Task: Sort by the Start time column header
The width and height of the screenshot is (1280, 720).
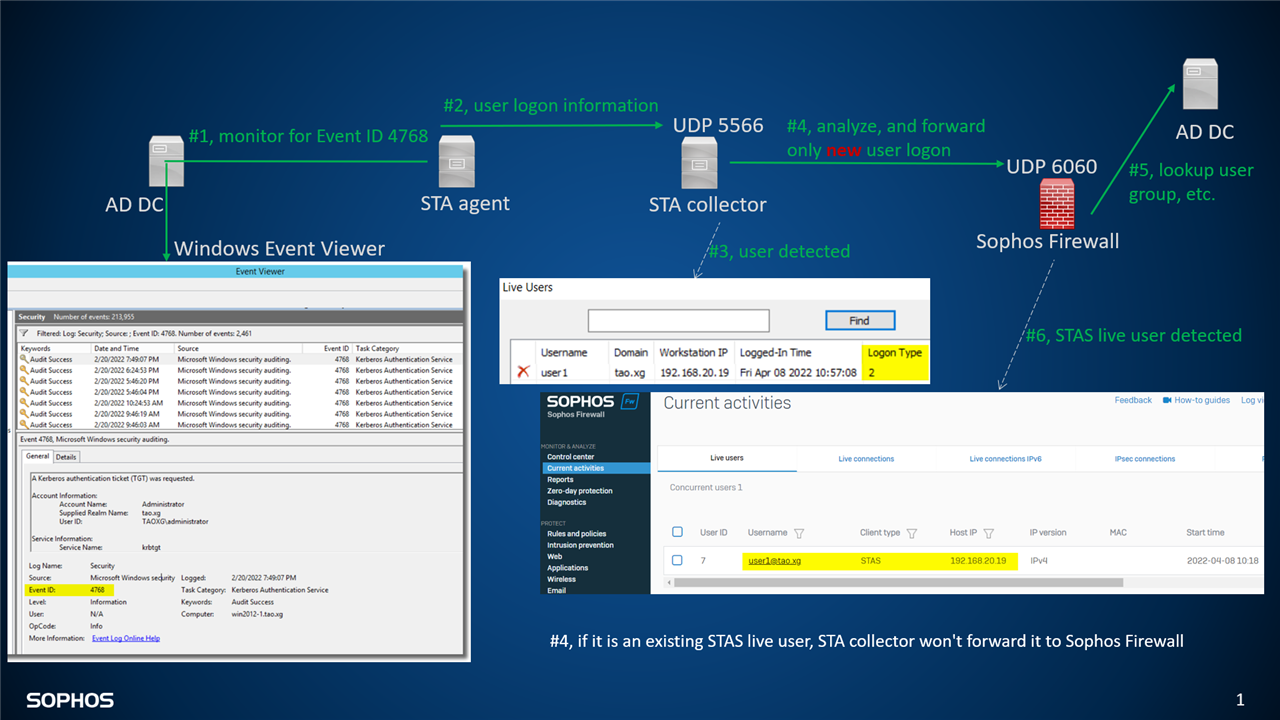Action: [x=1205, y=533]
